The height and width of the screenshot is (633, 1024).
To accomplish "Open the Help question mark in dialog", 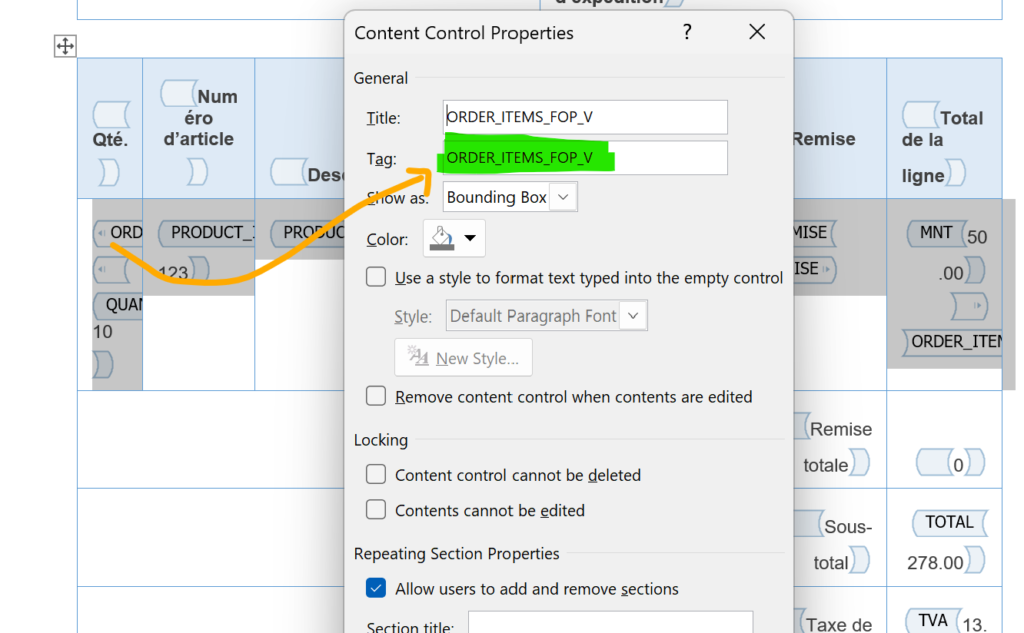I will pos(687,32).
